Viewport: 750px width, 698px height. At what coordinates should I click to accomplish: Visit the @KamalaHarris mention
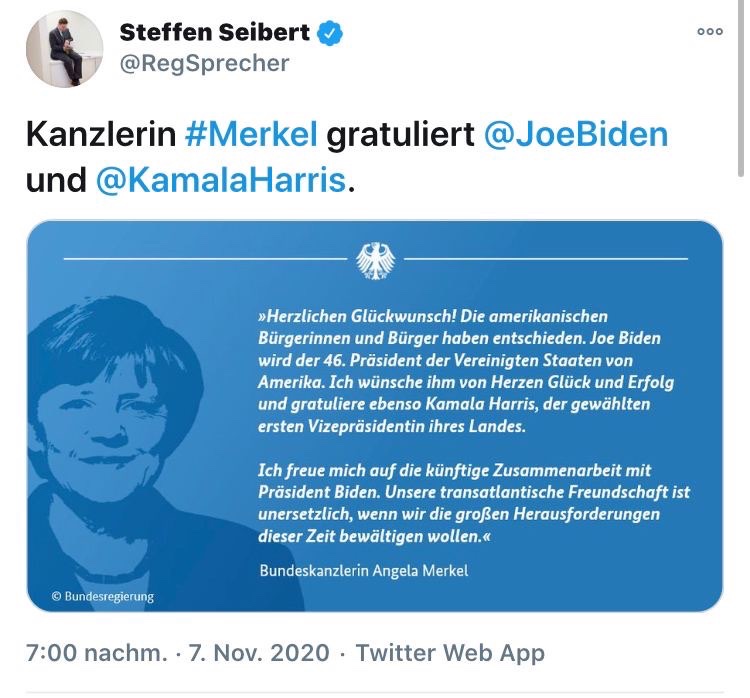(x=221, y=181)
